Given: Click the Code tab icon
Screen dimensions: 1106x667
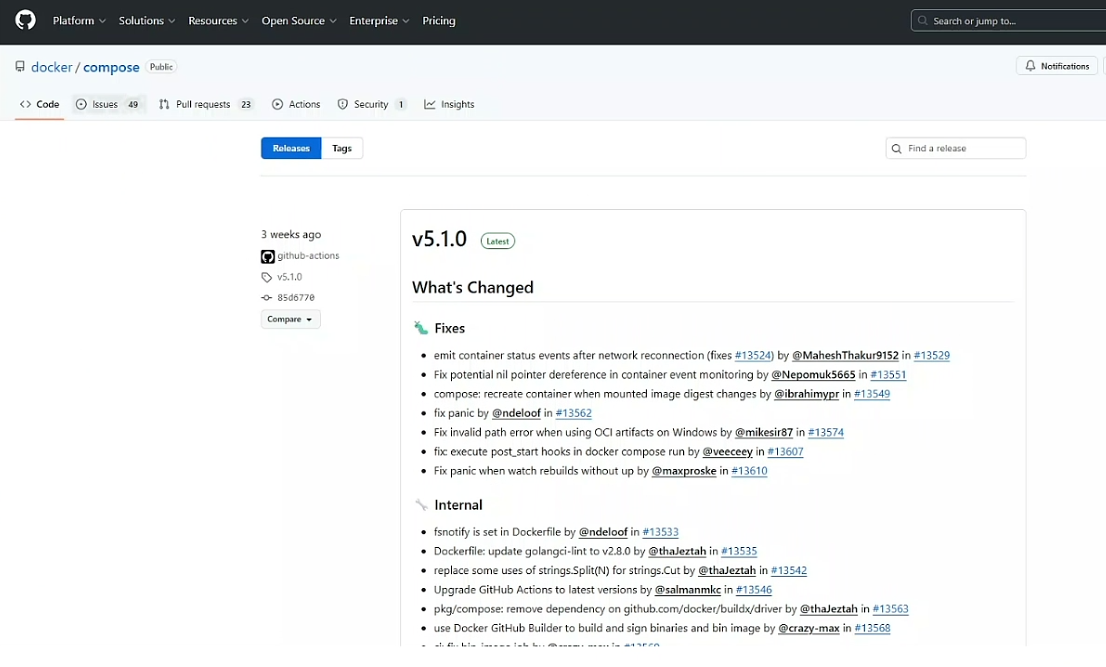Looking at the screenshot, I should pos(25,104).
